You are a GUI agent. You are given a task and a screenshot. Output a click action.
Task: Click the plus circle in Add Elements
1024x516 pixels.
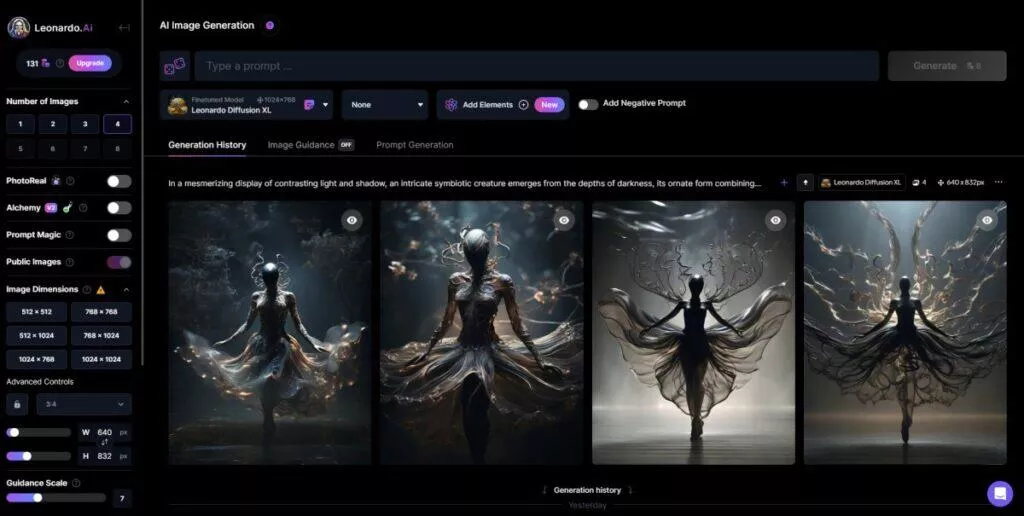pyautogui.click(x=523, y=105)
